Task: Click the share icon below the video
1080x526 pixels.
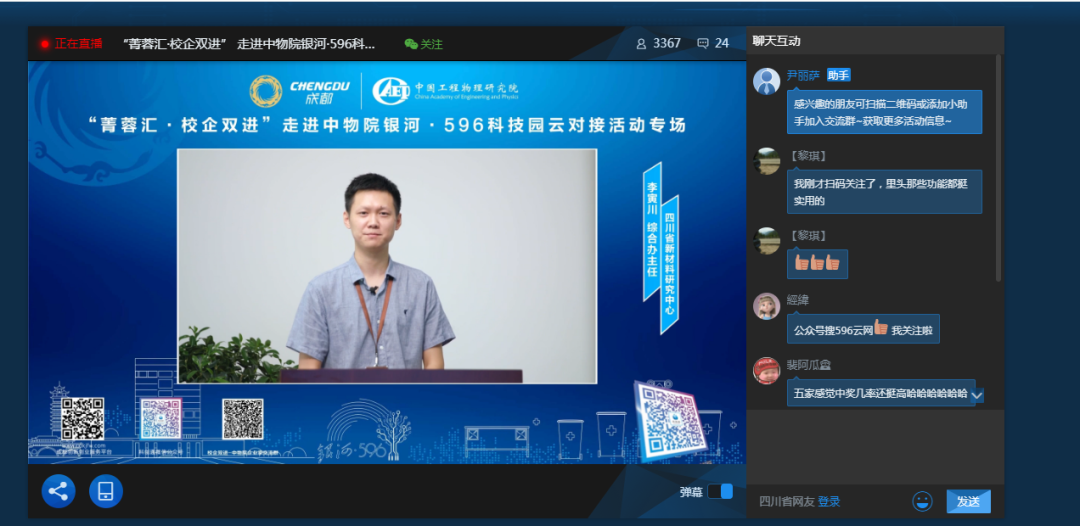Action: click(x=59, y=492)
